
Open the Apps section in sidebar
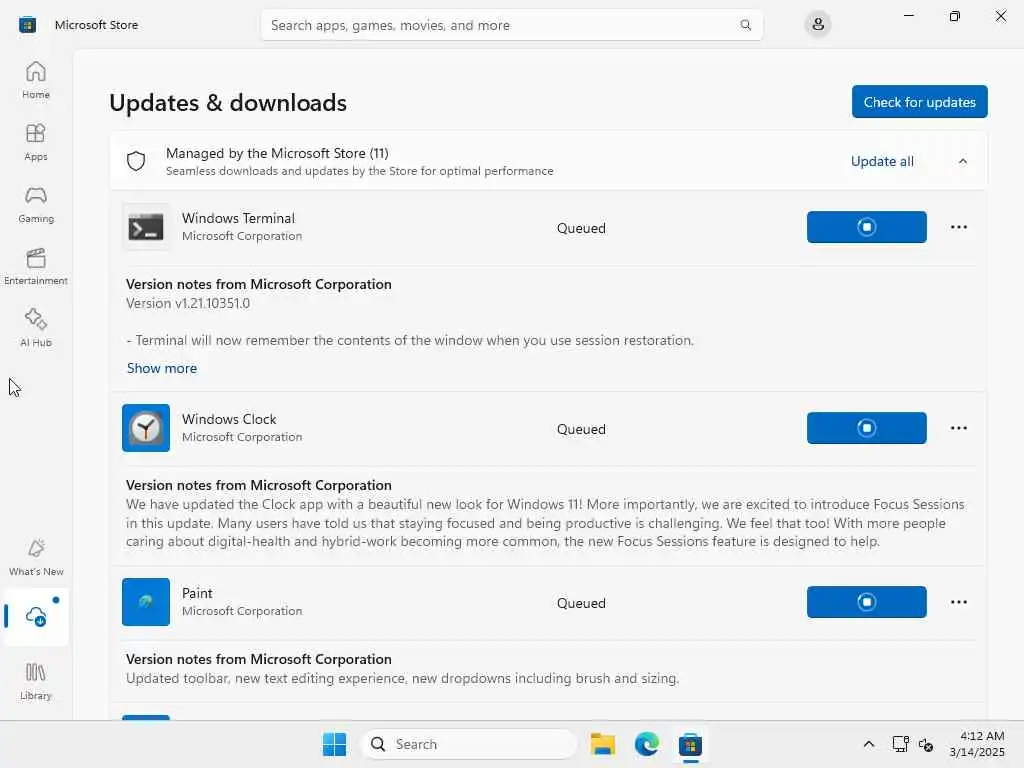tap(36, 142)
